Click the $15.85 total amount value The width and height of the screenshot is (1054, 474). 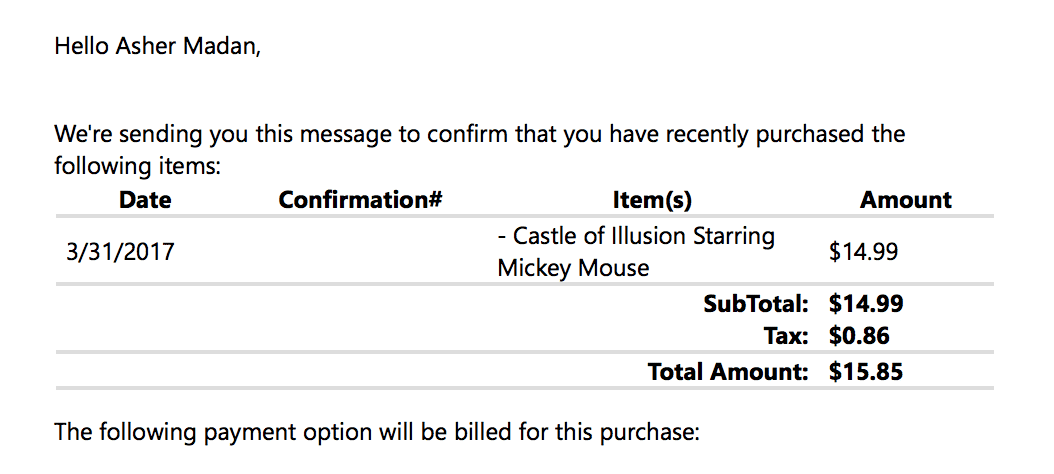(x=866, y=372)
